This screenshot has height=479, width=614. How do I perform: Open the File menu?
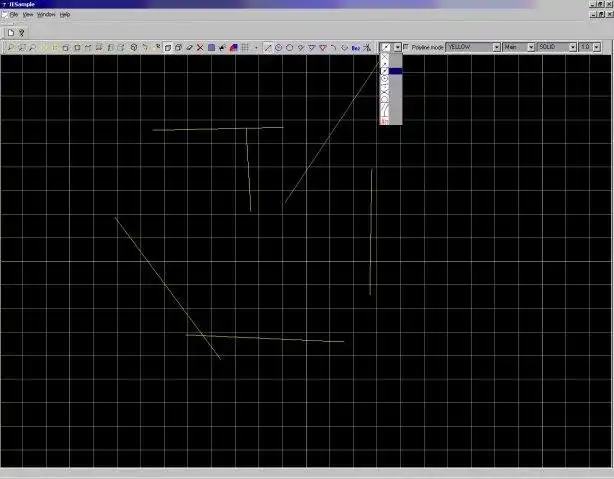click(14, 14)
